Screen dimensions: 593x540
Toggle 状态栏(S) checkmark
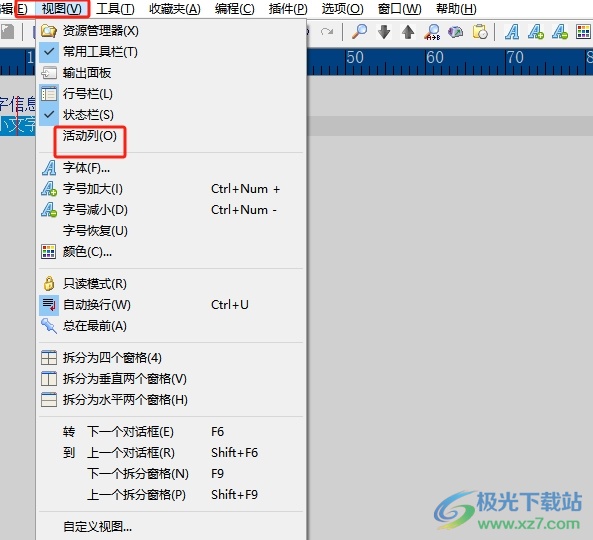point(171,115)
